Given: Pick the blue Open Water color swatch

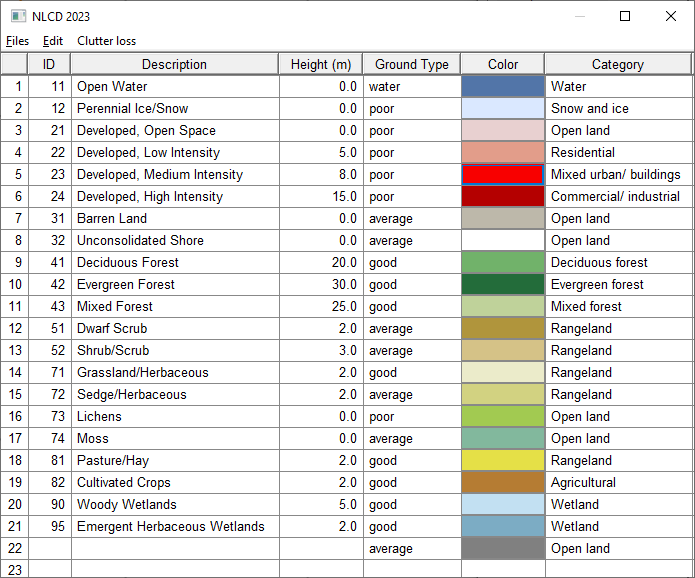Looking at the screenshot, I should point(503,86).
